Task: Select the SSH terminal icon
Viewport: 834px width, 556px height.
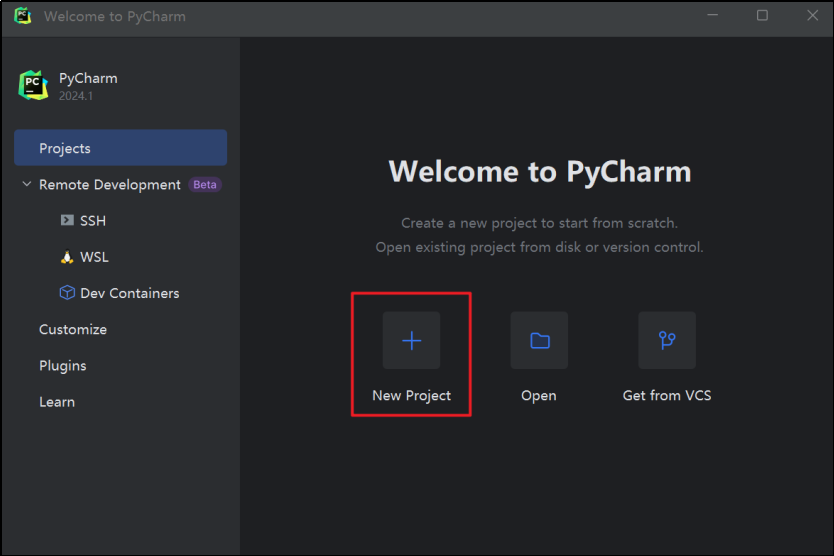Action: pyautogui.click(x=67, y=220)
